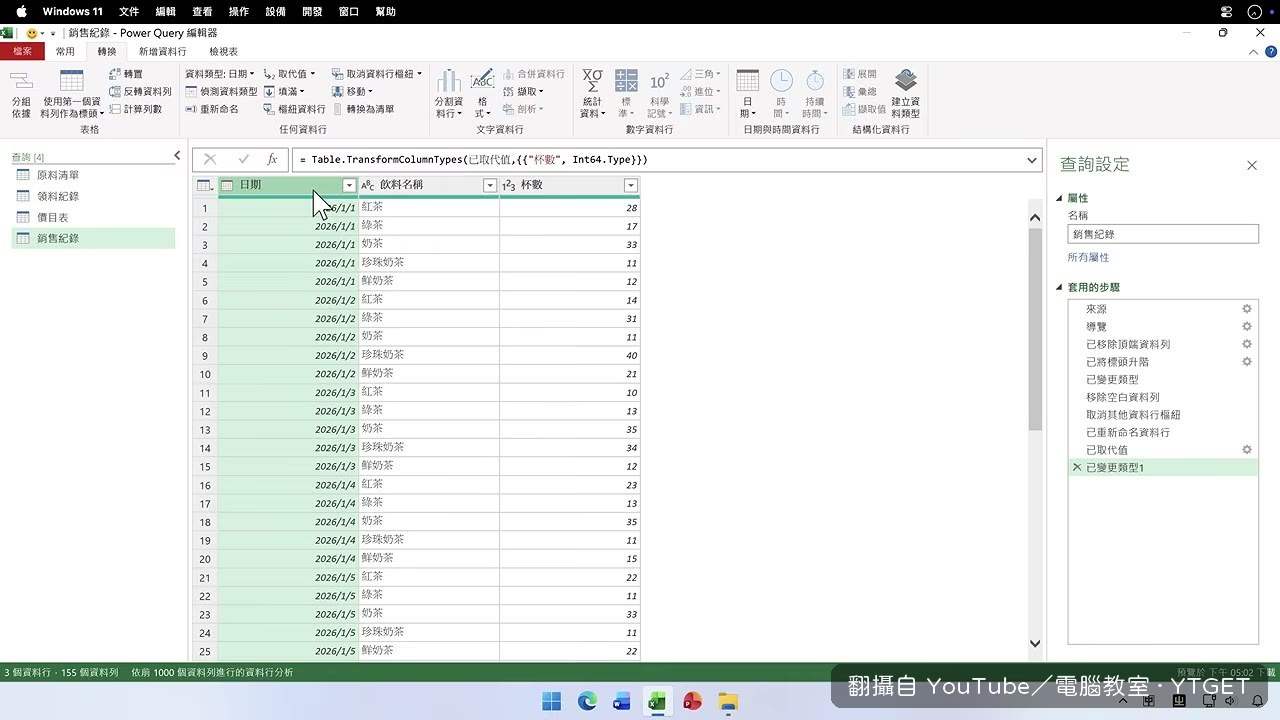Switch to the 新增資料行 ribbon tab
The image size is (1280, 720).
tap(162, 51)
